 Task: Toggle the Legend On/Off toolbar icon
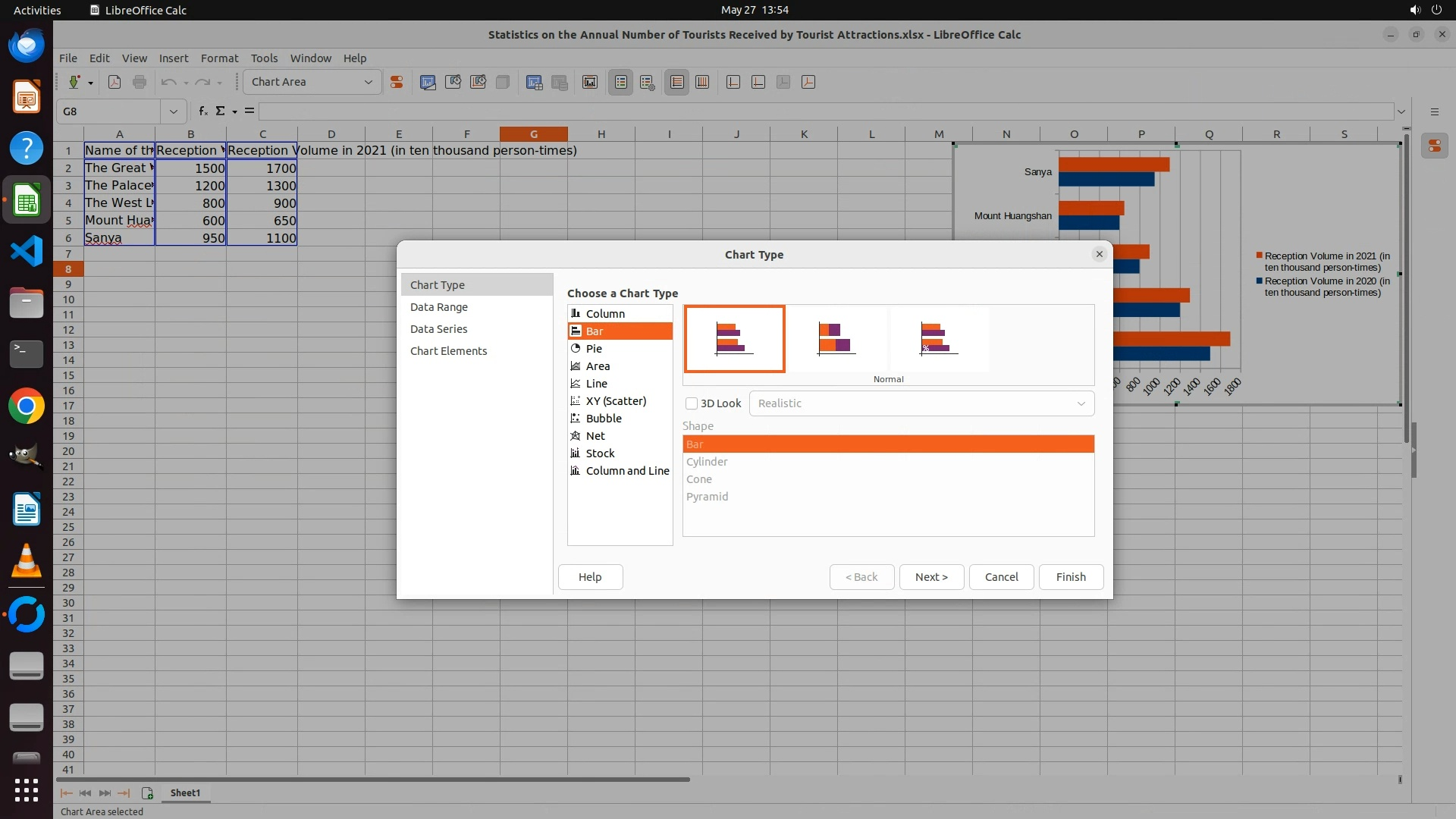(621, 82)
